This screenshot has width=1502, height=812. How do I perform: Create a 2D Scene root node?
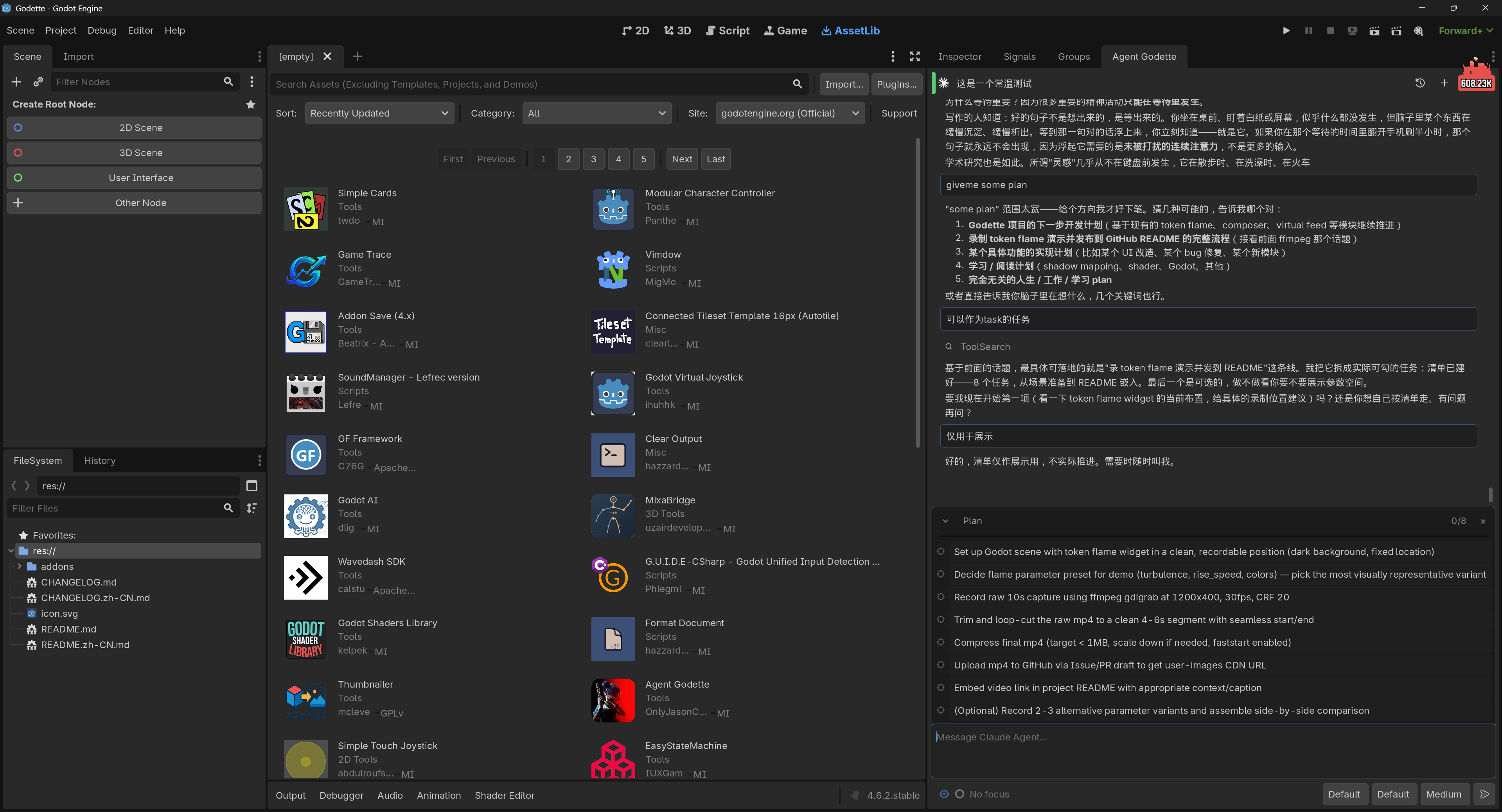point(134,128)
